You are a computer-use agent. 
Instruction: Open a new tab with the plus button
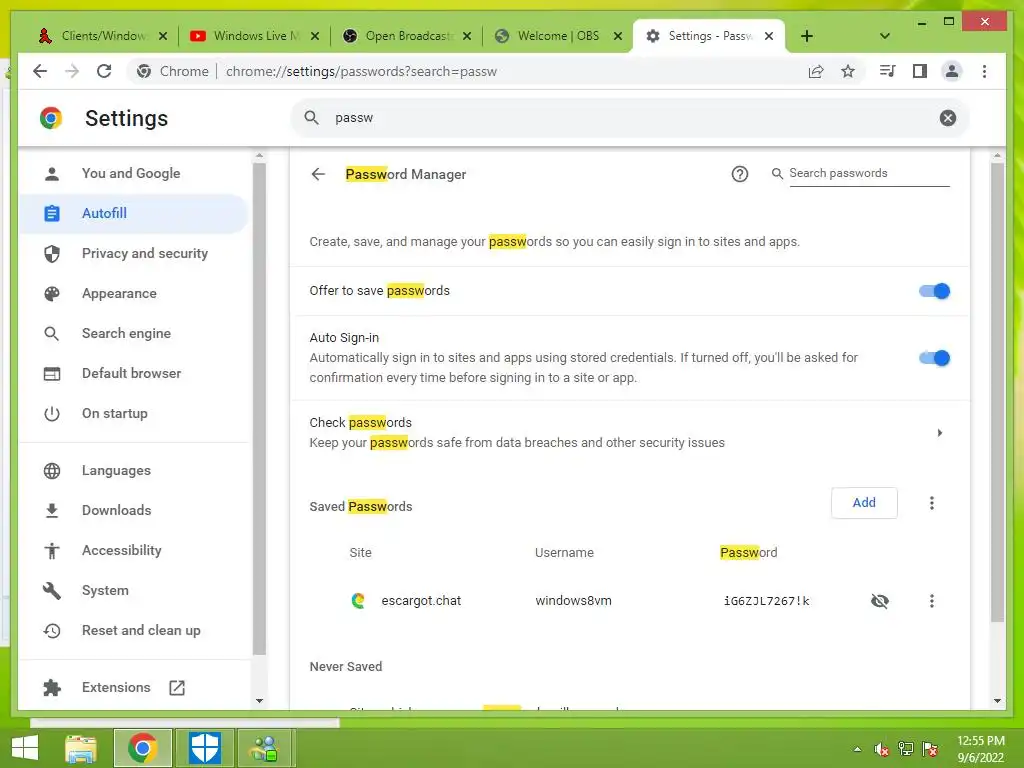(x=807, y=36)
